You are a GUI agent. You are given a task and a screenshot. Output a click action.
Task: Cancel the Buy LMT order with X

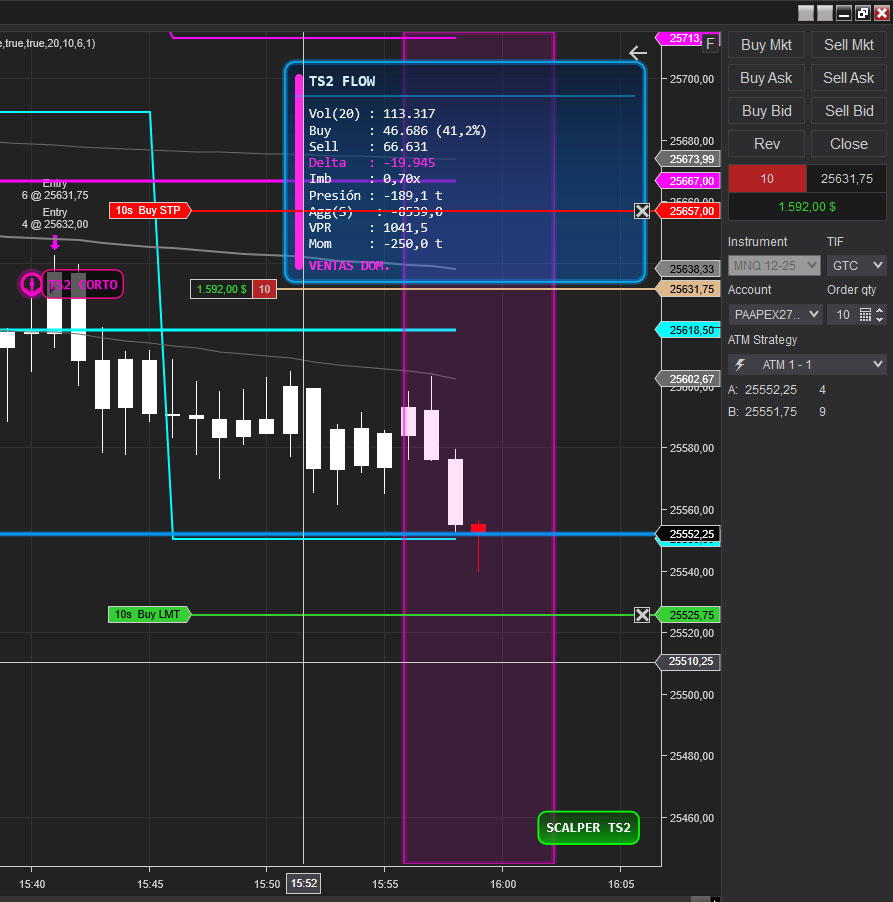click(642, 614)
